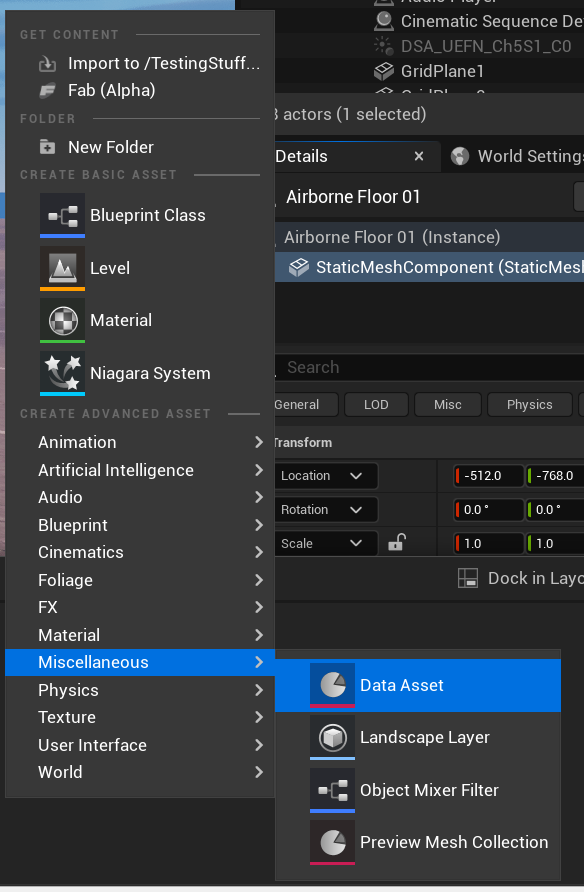
Task: Click the New Folder icon
Action: pos(47,147)
